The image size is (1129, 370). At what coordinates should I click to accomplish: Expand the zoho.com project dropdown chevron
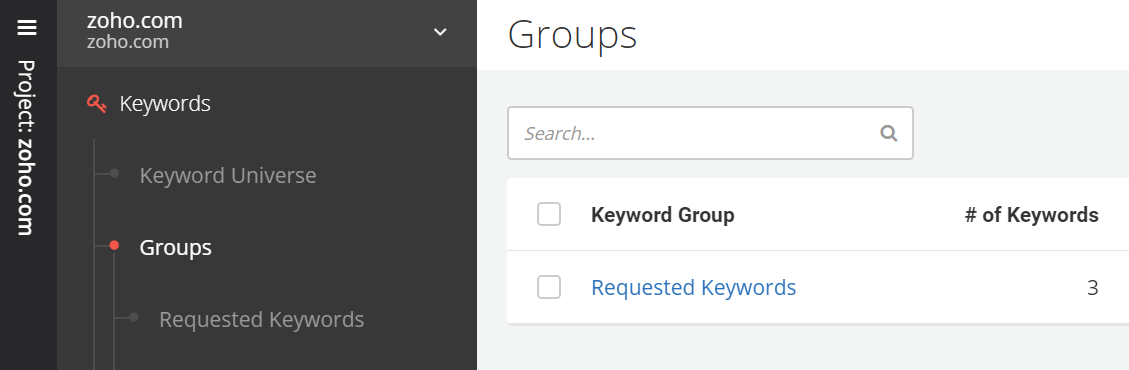pos(440,32)
